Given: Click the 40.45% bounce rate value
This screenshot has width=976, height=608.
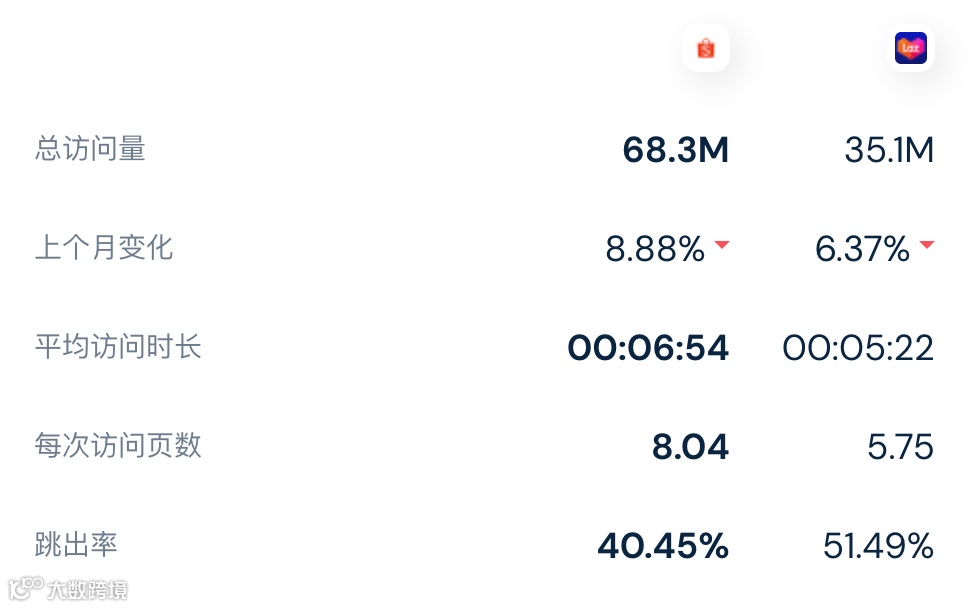Looking at the screenshot, I should [x=663, y=546].
